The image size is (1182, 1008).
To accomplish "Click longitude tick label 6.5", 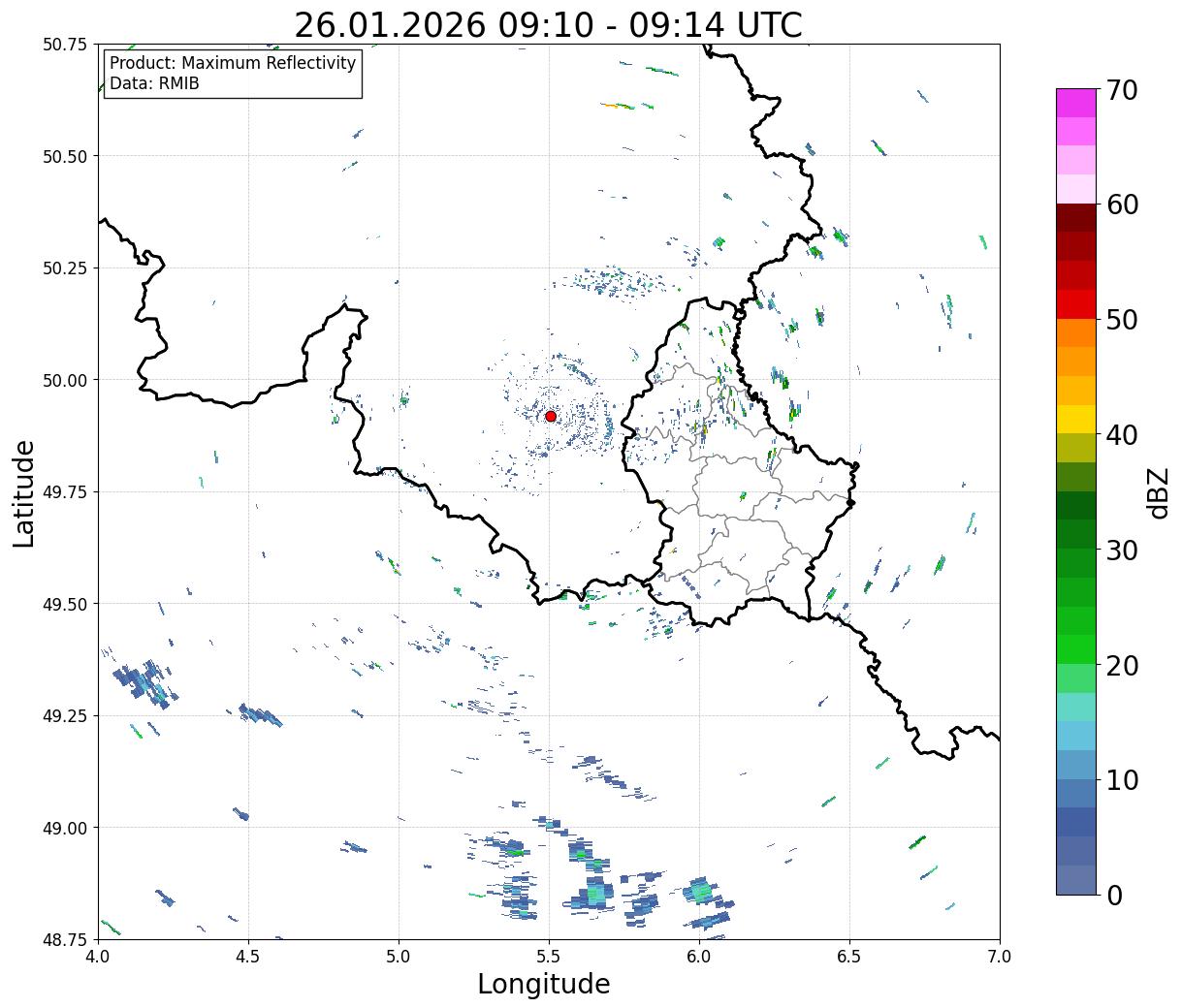I will pyautogui.click(x=849, y=956).
